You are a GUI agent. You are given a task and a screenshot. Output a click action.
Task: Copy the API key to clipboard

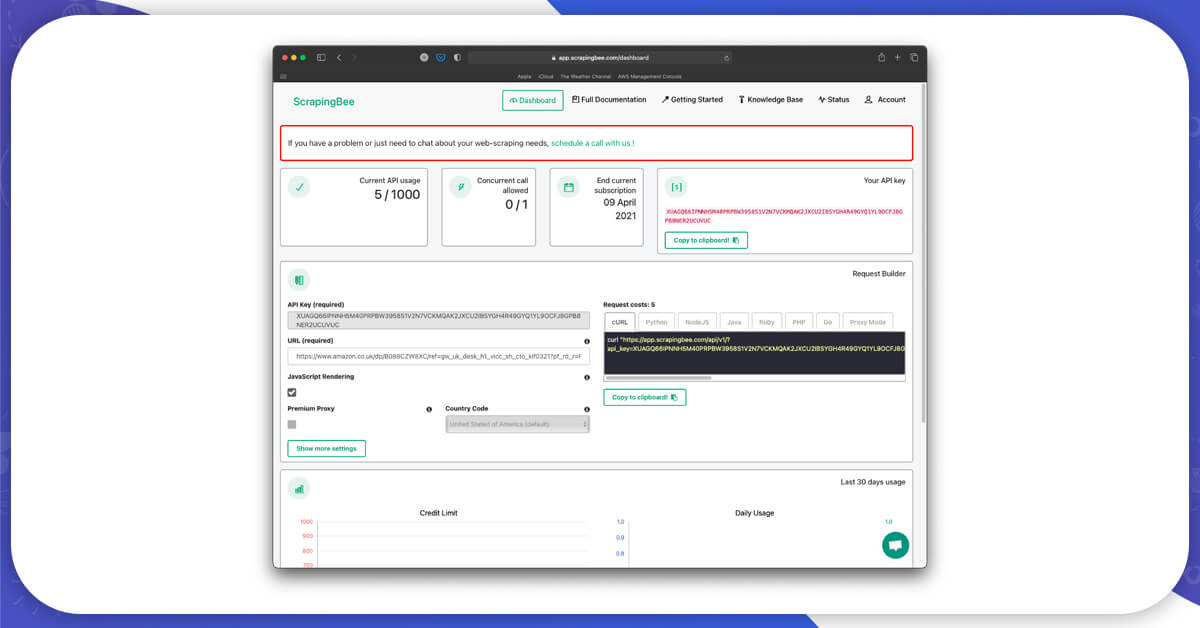tap(706, 240)
